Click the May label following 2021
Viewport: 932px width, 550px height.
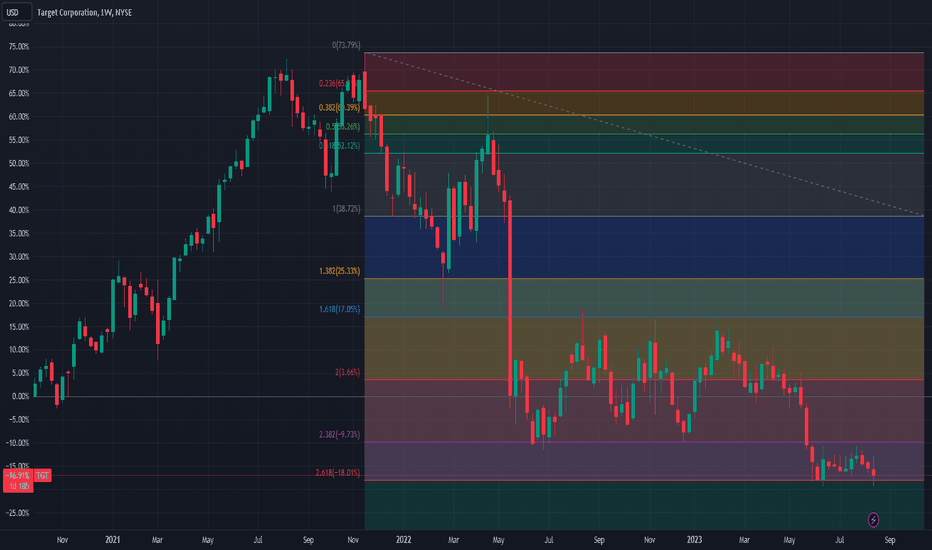[x=207, y=540]
